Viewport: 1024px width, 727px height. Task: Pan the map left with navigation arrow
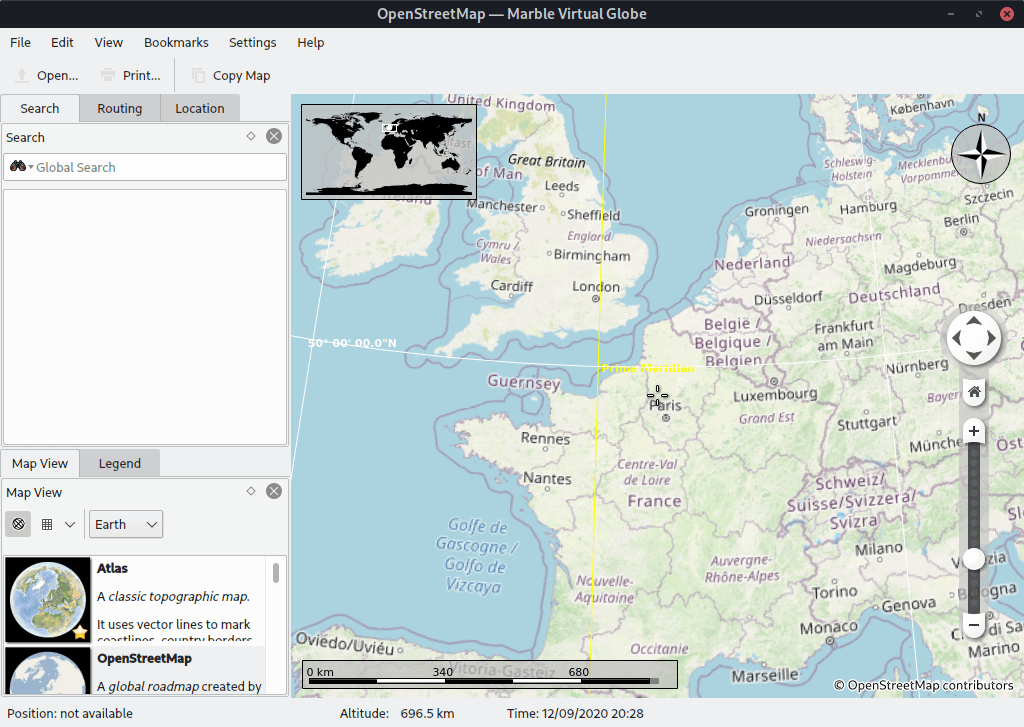pyautogui.click(x=957, y=338)
